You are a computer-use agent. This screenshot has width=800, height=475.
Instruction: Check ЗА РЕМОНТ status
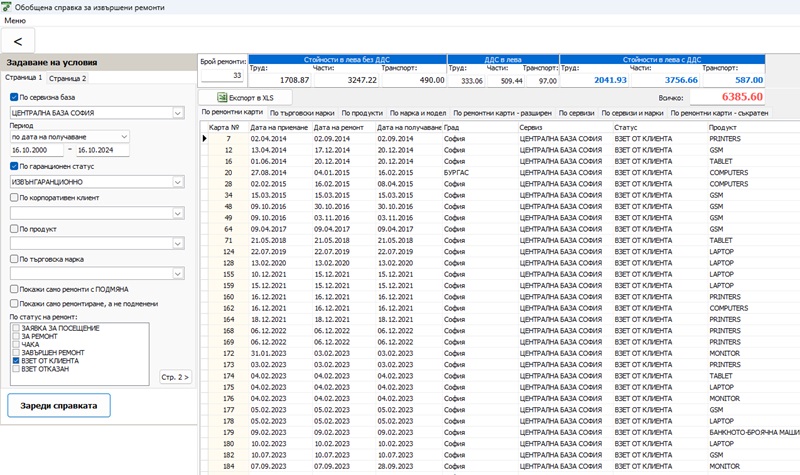pyautogui.click(x=16, y=336)
